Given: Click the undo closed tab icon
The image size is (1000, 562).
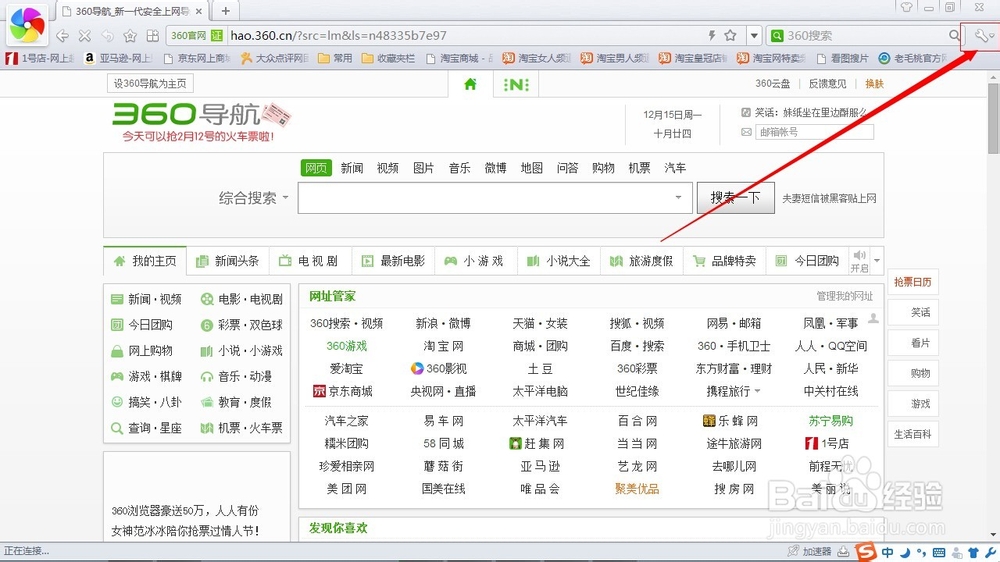Looking at the screenshot, I should click(107, 36).
